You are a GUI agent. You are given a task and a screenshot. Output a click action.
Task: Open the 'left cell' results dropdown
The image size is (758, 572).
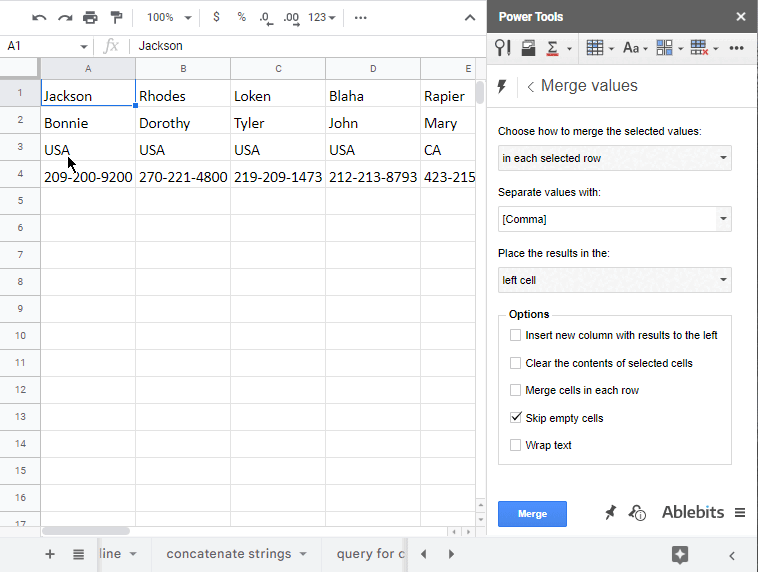pyautogui.click(x=614, y=280)
